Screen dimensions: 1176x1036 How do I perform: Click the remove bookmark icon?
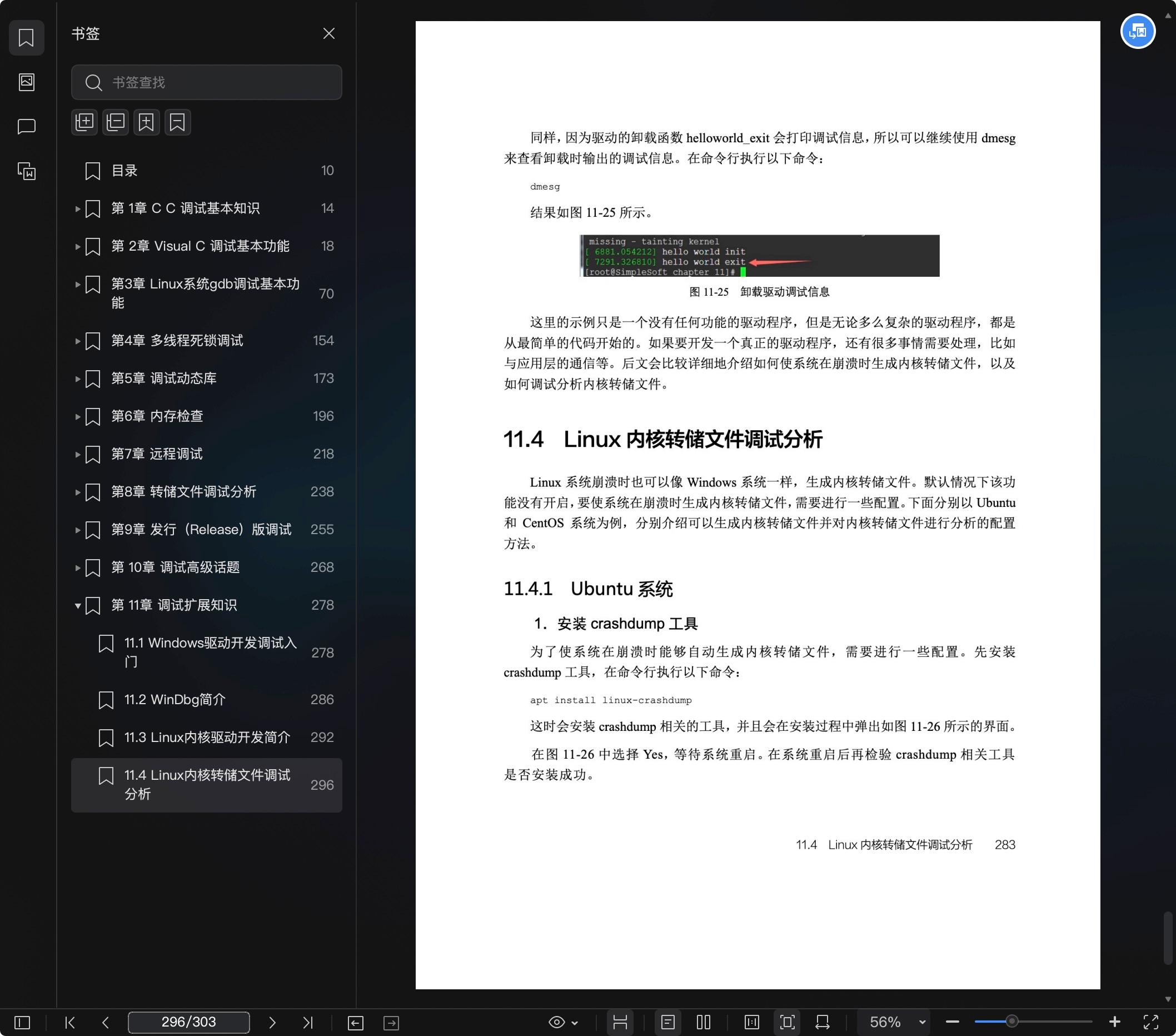pos(178,122)
